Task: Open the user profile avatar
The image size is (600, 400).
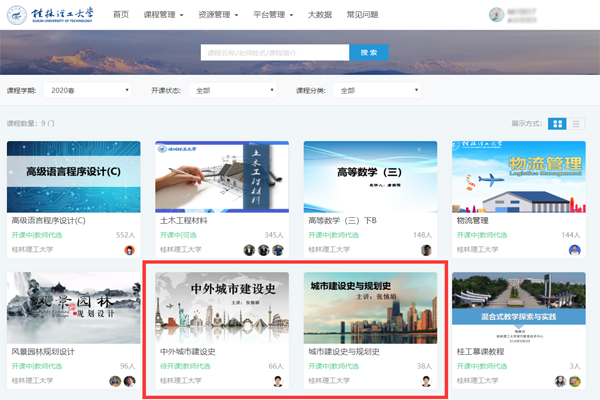Action: click(x=497, y=15)
